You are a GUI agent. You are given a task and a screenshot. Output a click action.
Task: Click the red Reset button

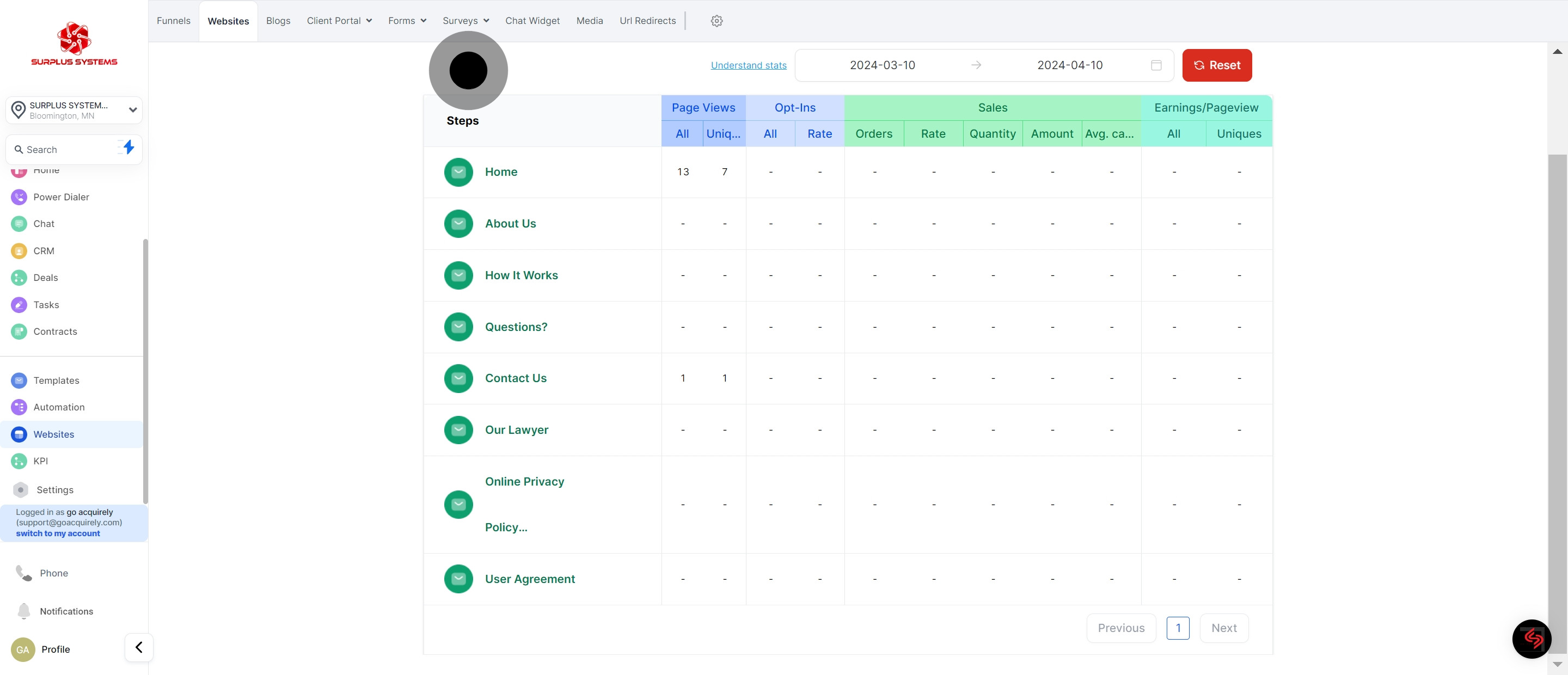pyautogui.click(x=1216, y=65)
